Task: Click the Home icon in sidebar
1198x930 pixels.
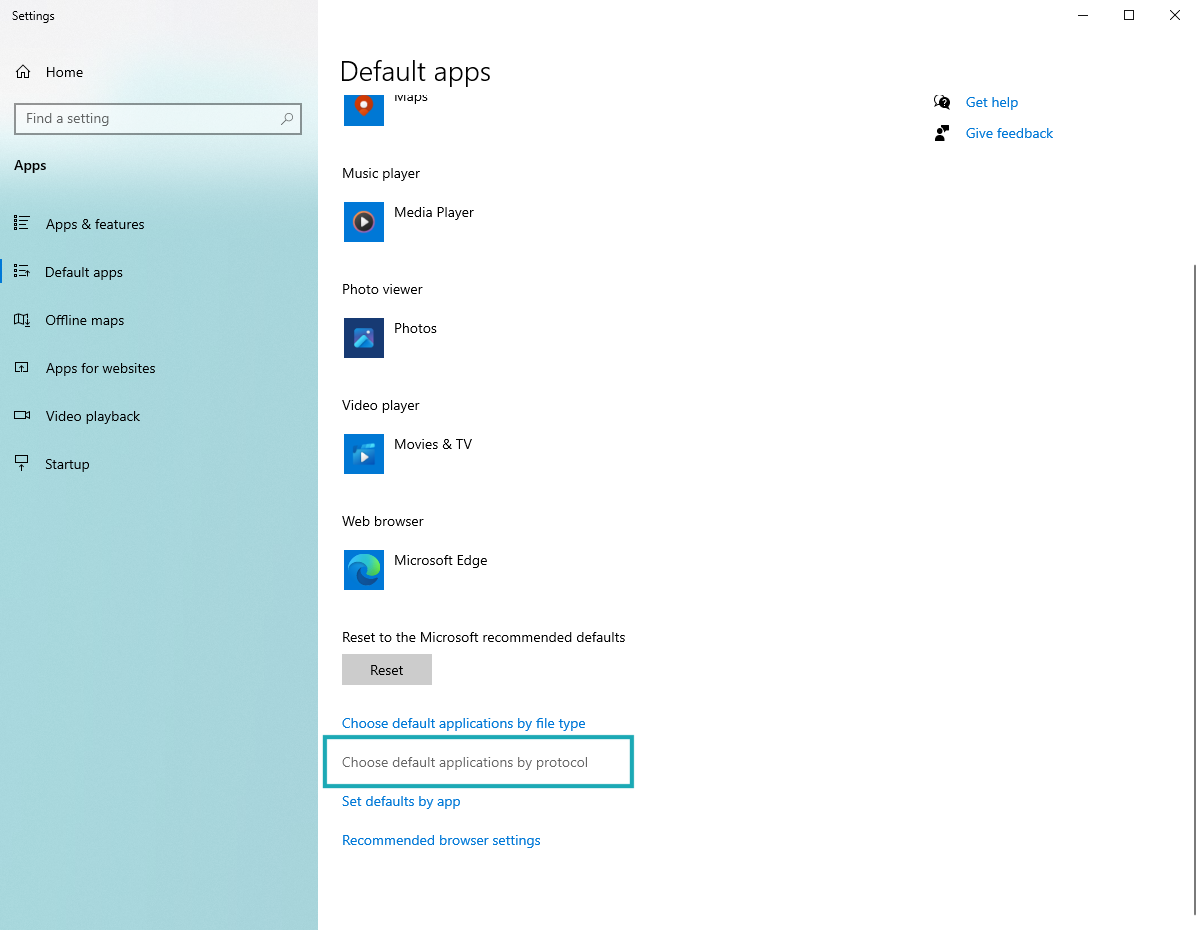Action: [x=23, y=72]
